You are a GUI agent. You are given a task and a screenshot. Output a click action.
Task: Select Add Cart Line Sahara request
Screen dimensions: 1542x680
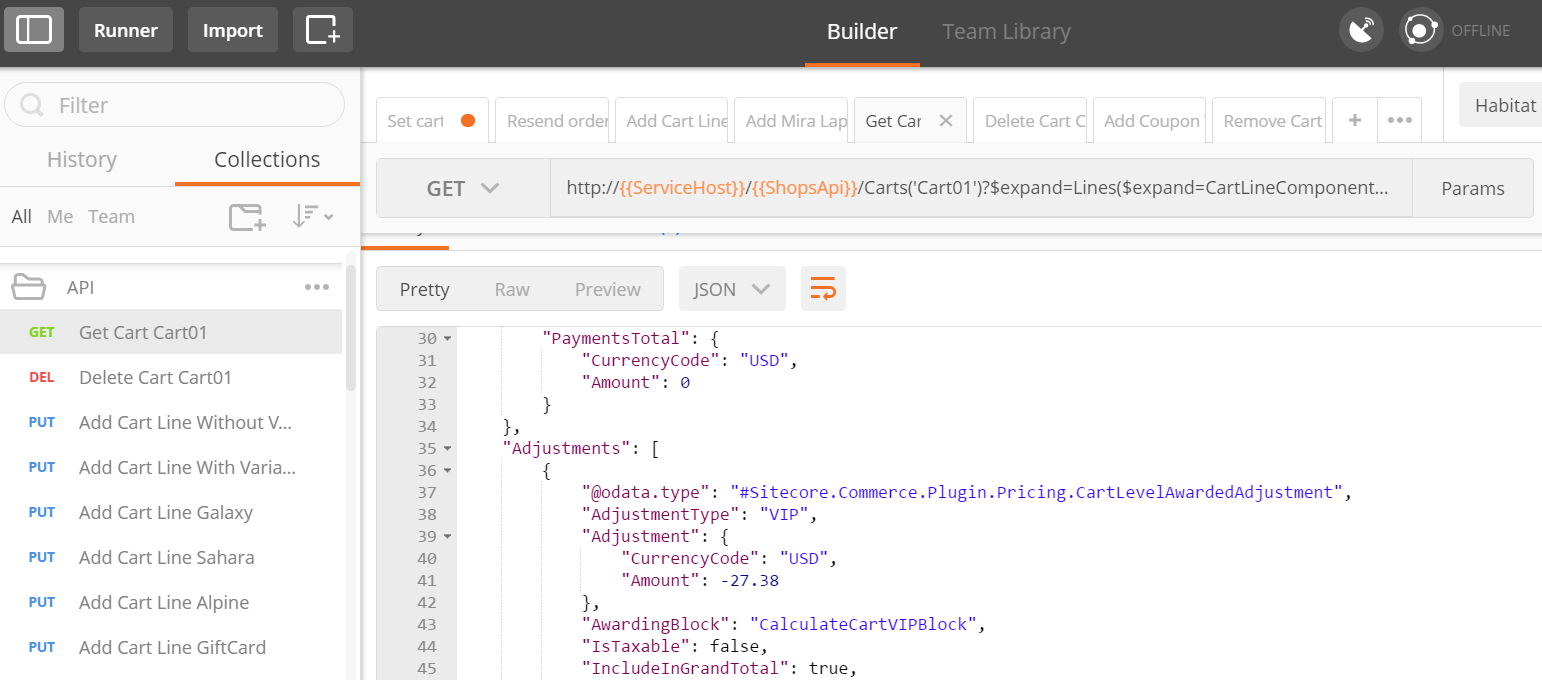[x=171, y=557]
